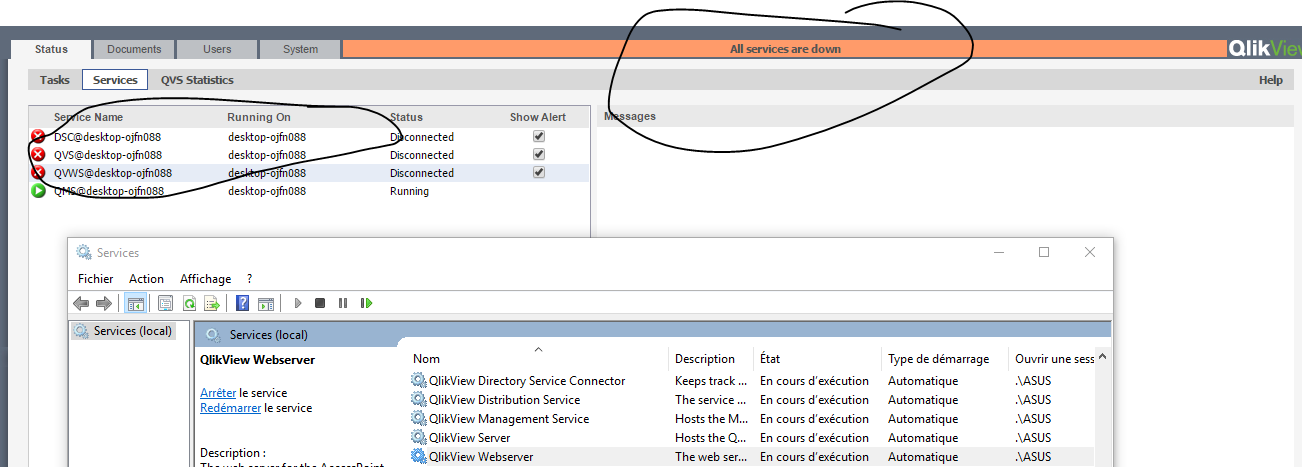Click the Arrêter le service link
Viewport: 1302px width, 467px height.
coord(218,393)
